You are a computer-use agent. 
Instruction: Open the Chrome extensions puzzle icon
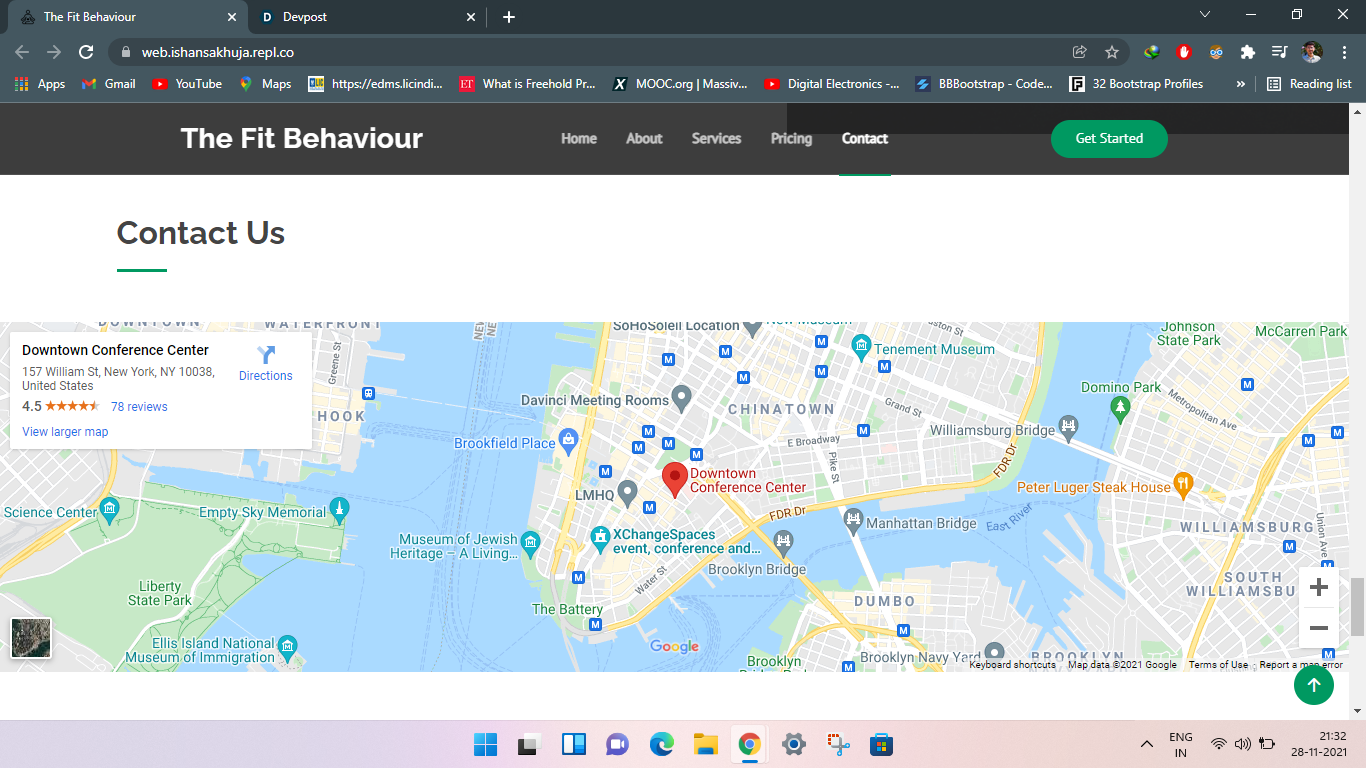point(1247,52)
